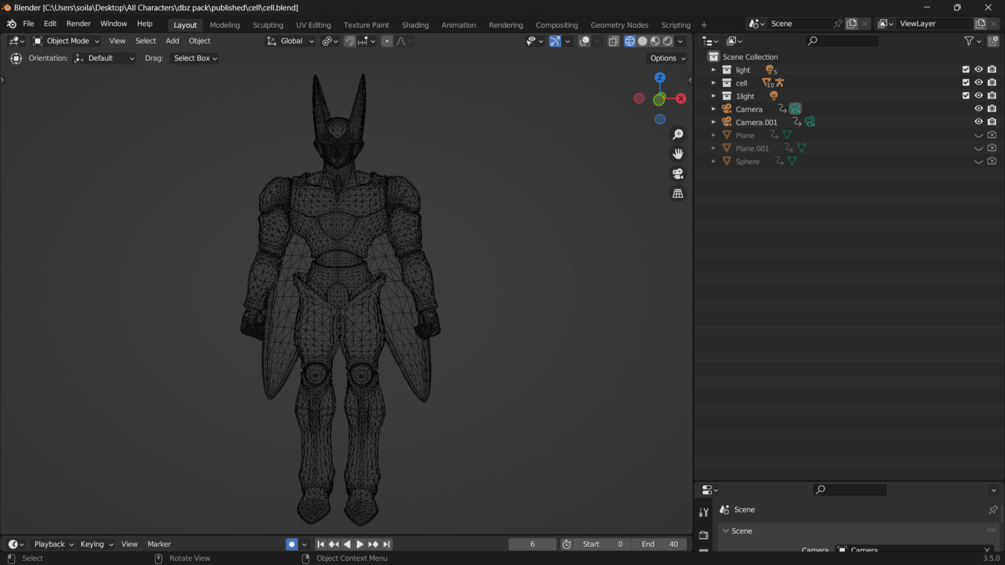Click the outliner filter funnel icon

[969, 41]
